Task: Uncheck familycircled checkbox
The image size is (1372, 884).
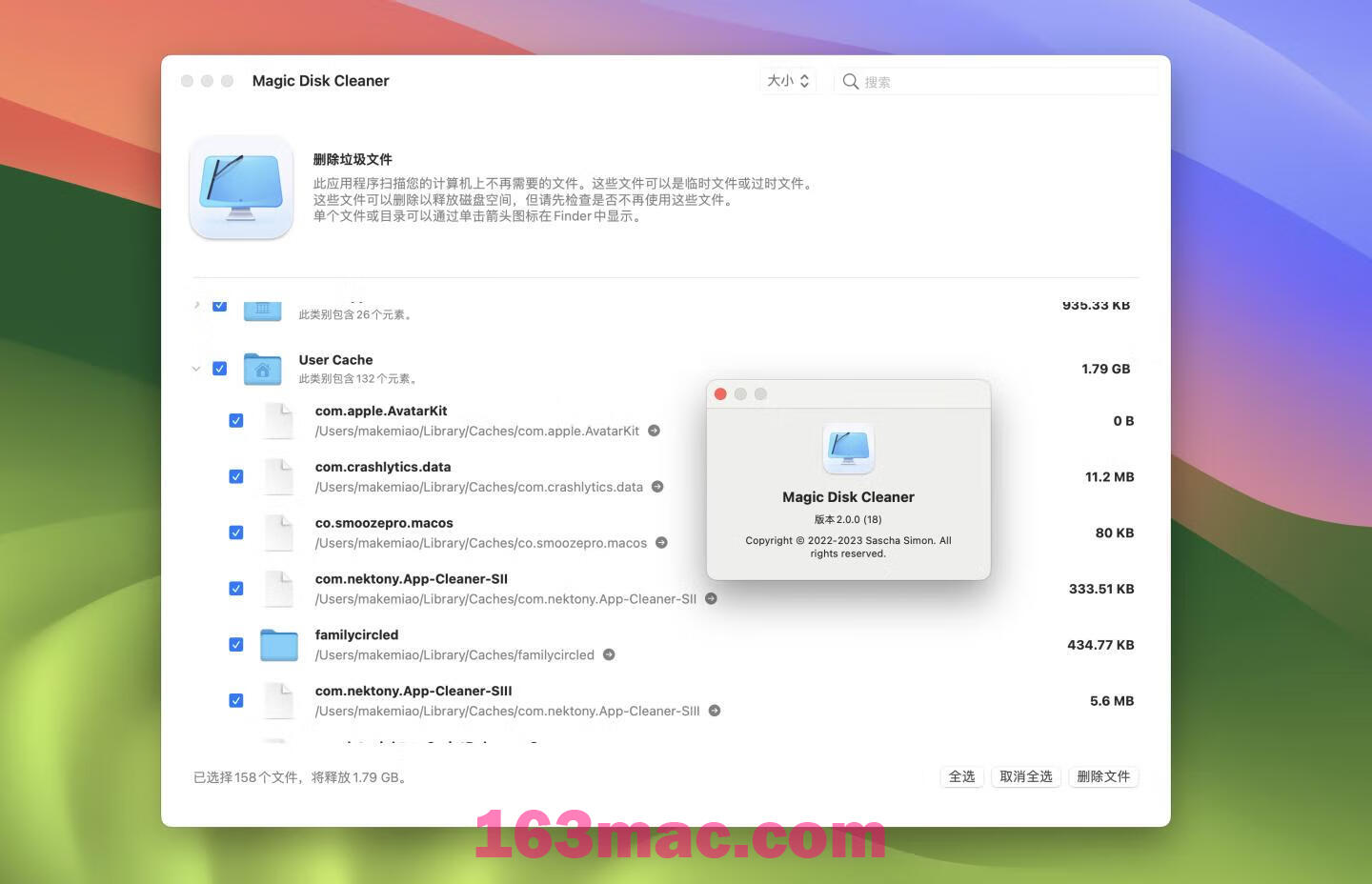Action: [236, 645]
